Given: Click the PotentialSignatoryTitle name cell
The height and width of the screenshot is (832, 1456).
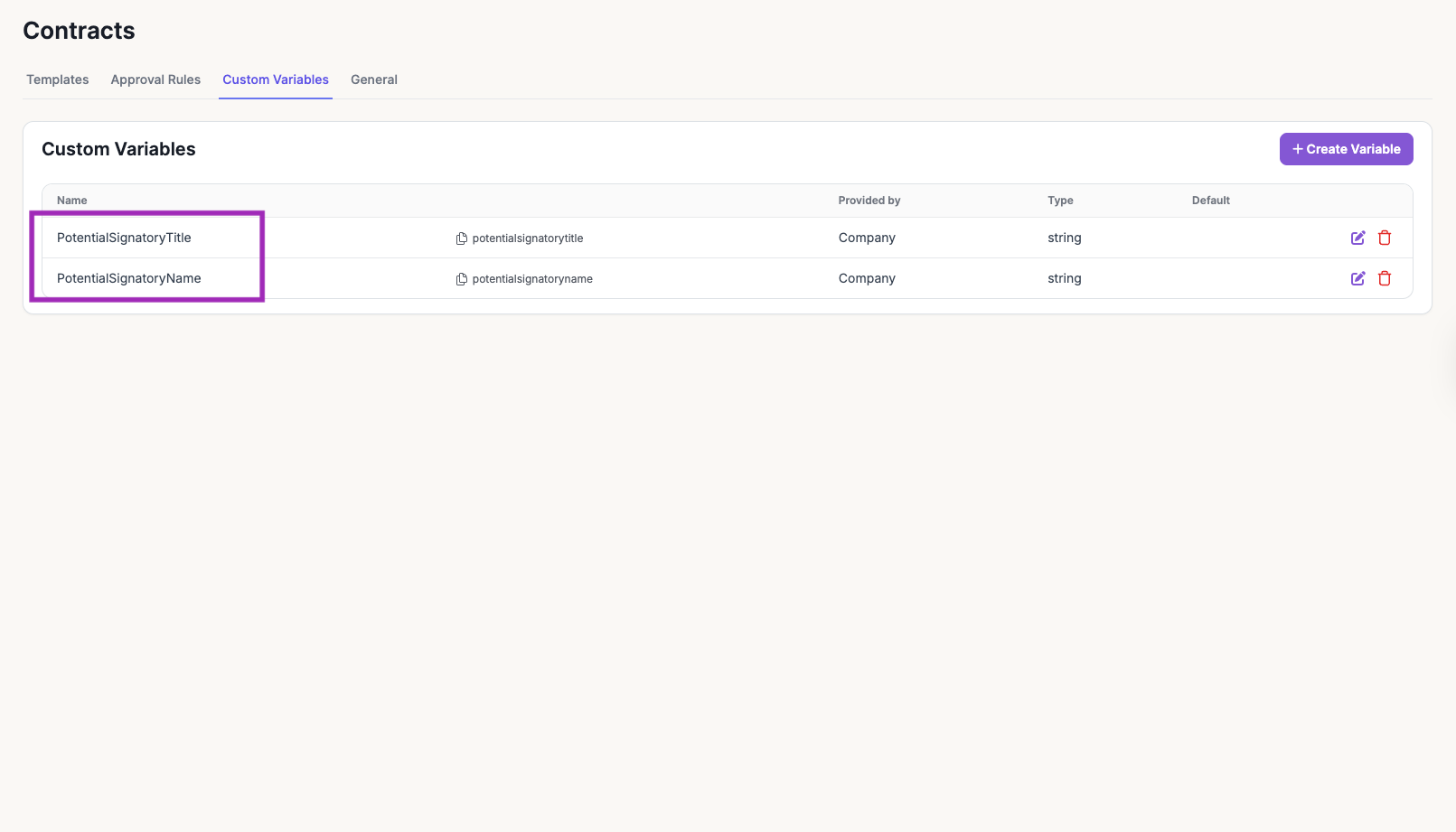Looking at the screenshot, I should (x=124, y=238).
